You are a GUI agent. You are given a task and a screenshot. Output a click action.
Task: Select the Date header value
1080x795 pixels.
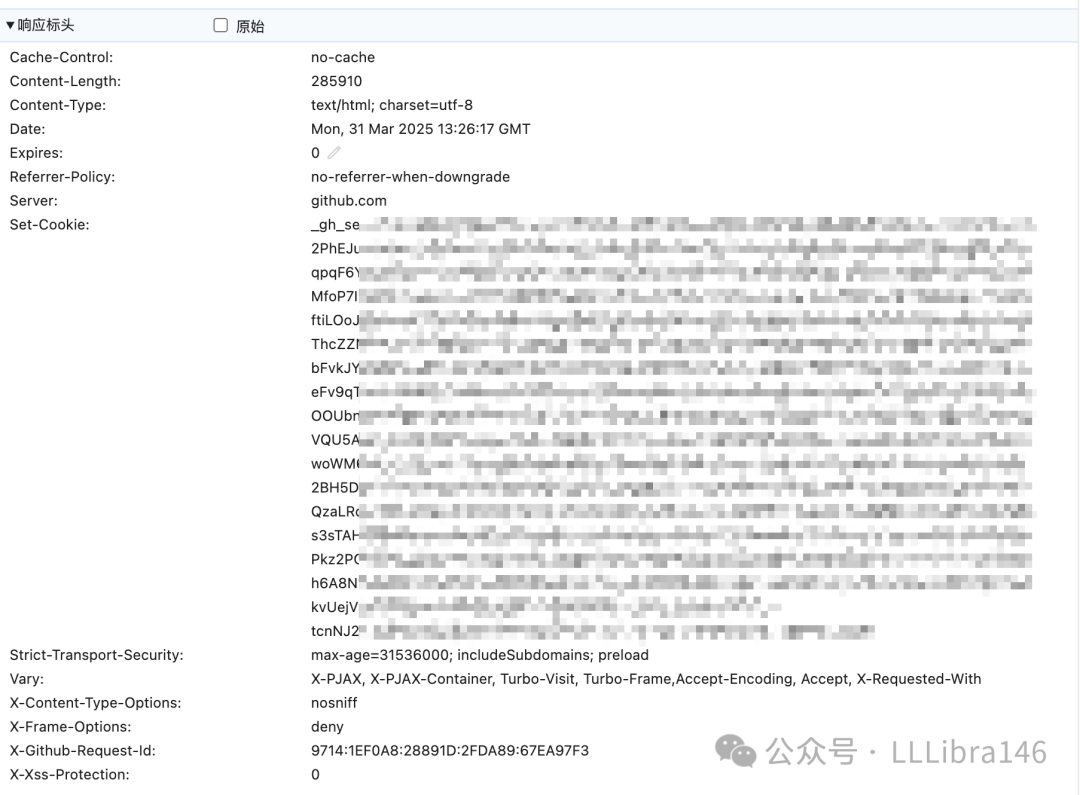pos(420,129)
